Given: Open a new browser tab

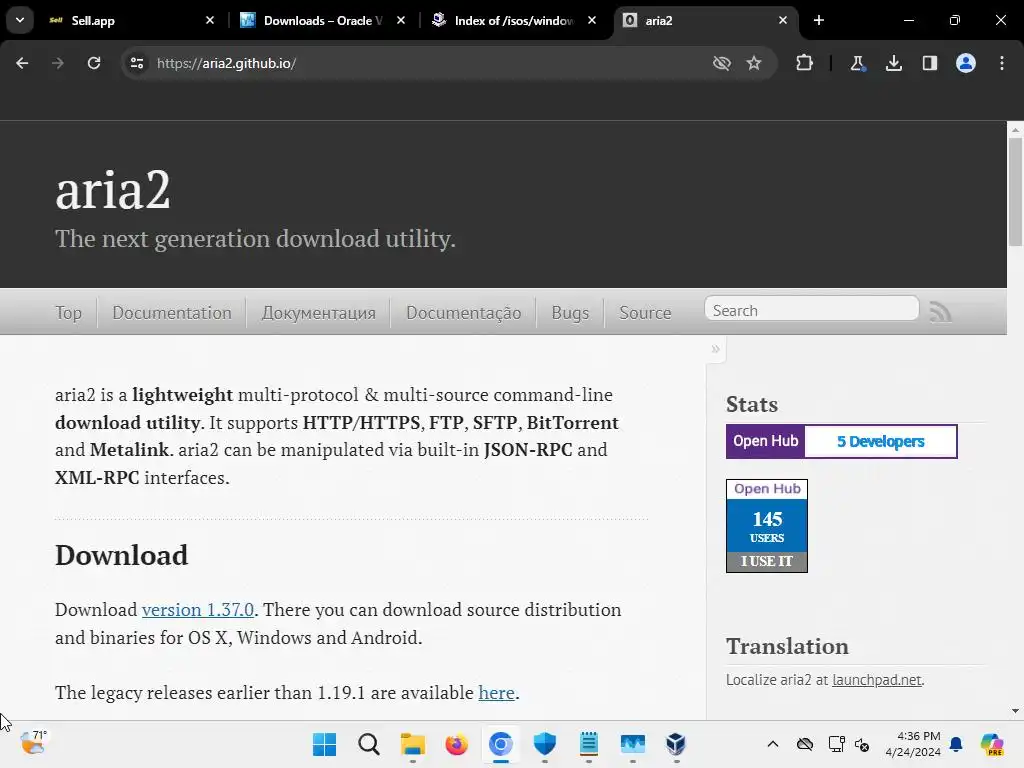Looking at the screenshot, I should coord(819,20).
